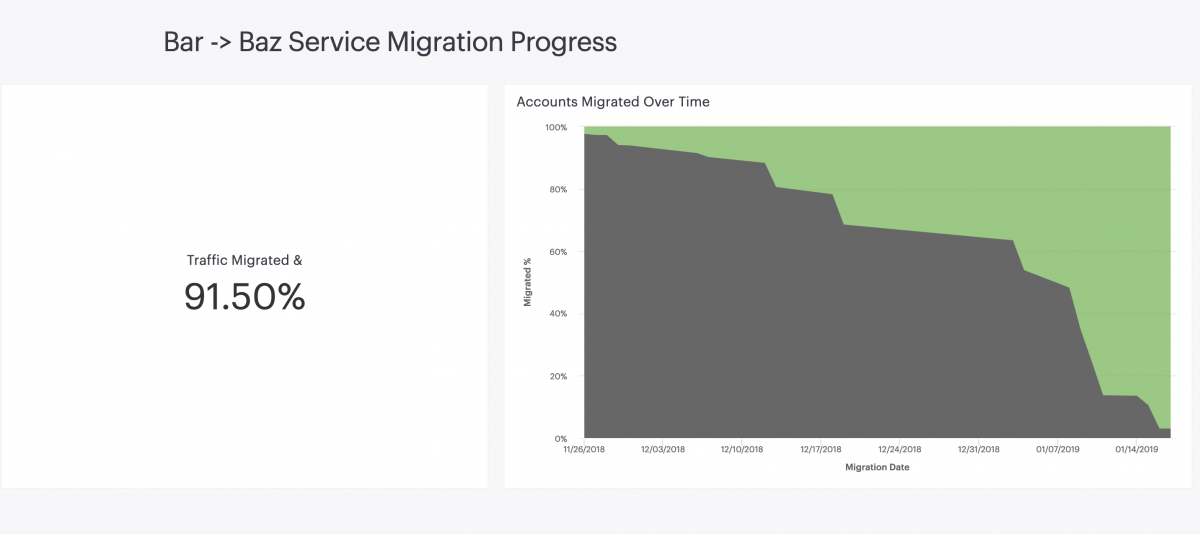The image size is (1200, 534).
Task: Select the 12/24/2018 x-axis date label
Action: coord(899,450)
